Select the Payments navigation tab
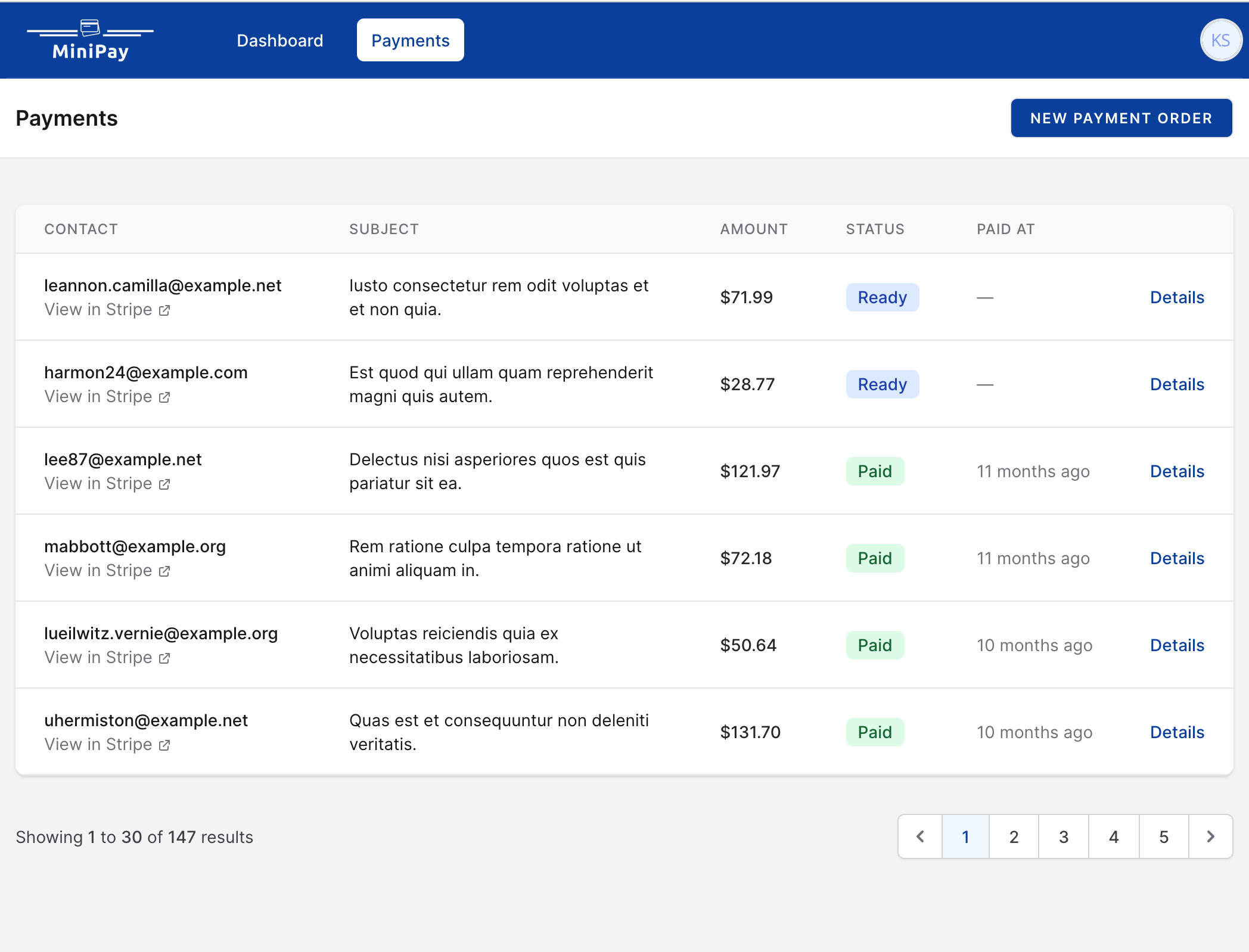This screenshot has width=1249, height=952. click(x=410, y=40)
